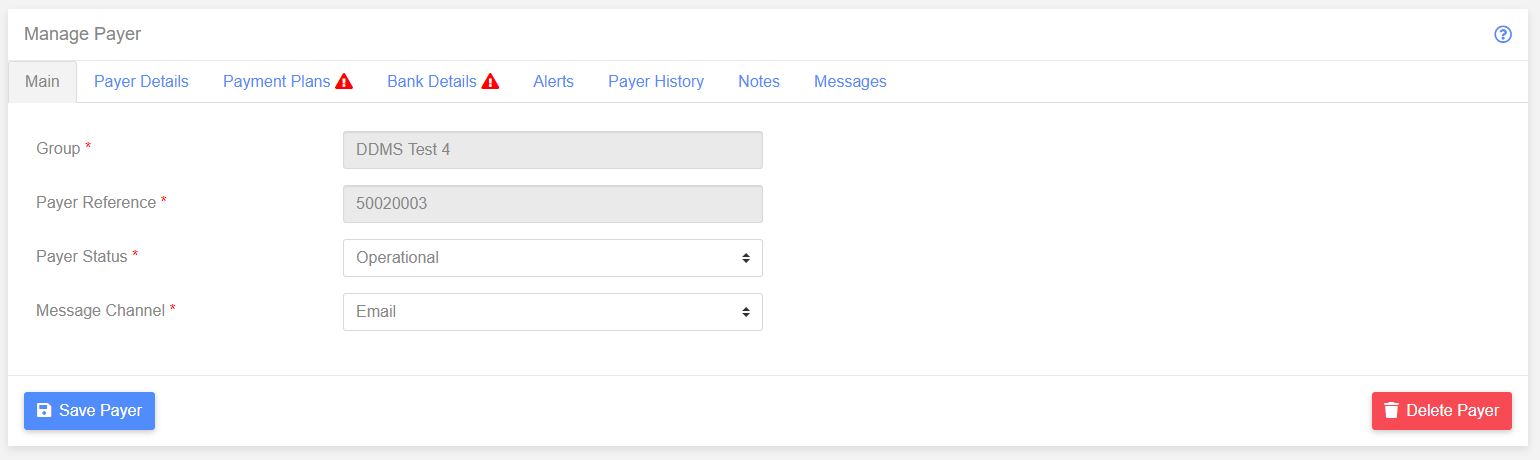
Task: Click the warning triangle next to Payment Plans
Action: pos(344,82)
